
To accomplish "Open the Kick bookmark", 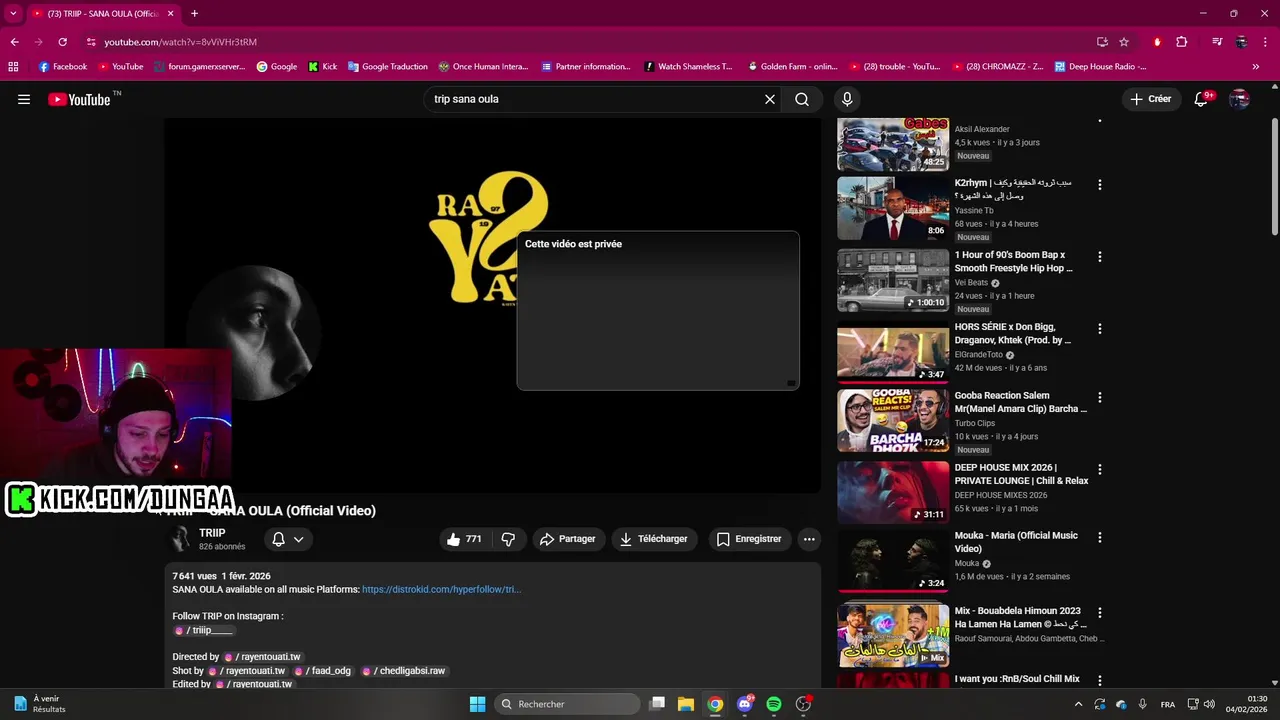I will coord(322,67).
